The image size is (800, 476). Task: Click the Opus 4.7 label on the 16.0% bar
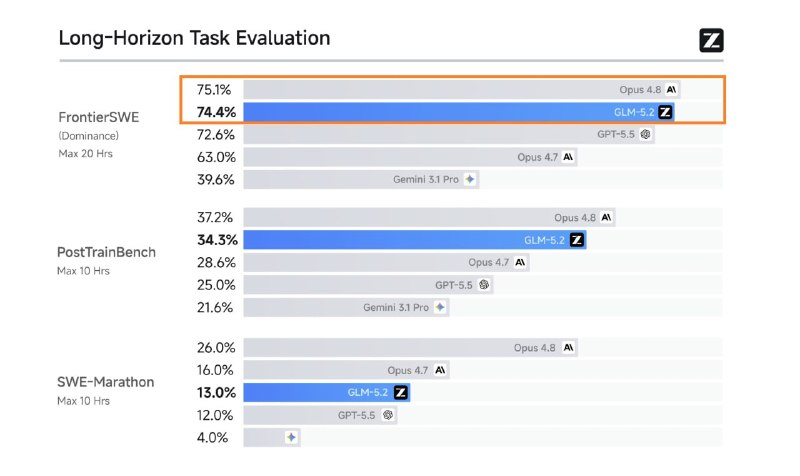point(407,370)
